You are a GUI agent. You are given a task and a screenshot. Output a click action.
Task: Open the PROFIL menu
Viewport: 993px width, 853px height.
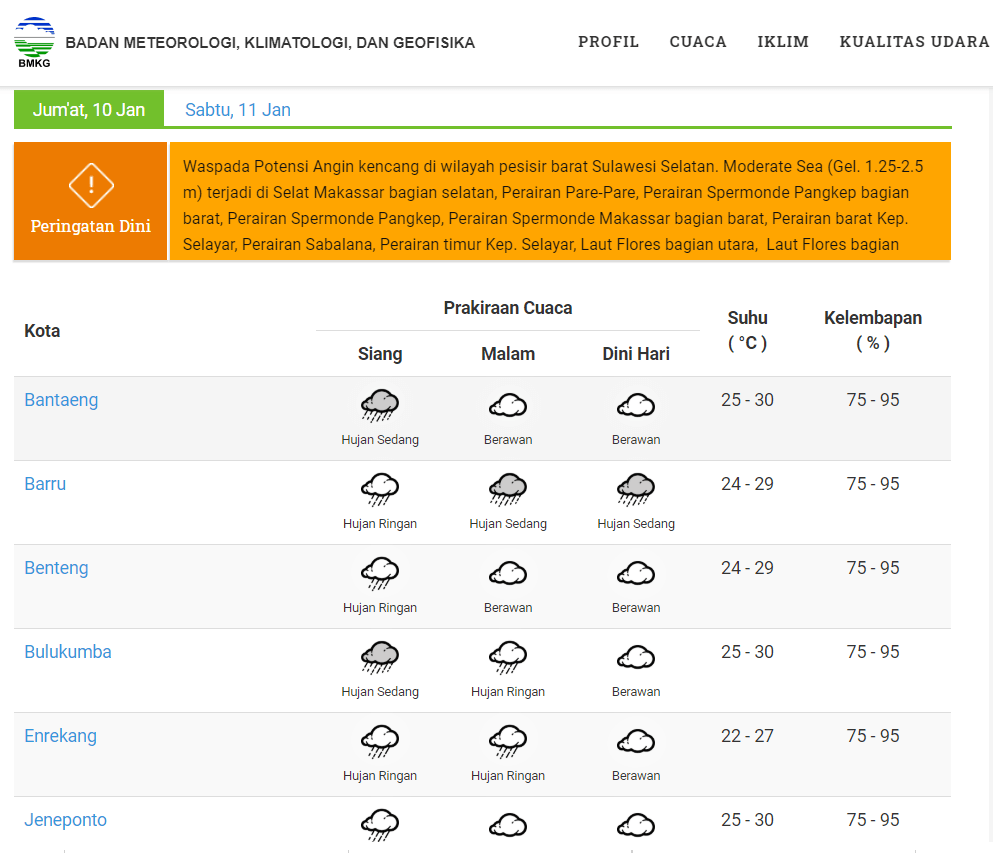coord(608,42)
